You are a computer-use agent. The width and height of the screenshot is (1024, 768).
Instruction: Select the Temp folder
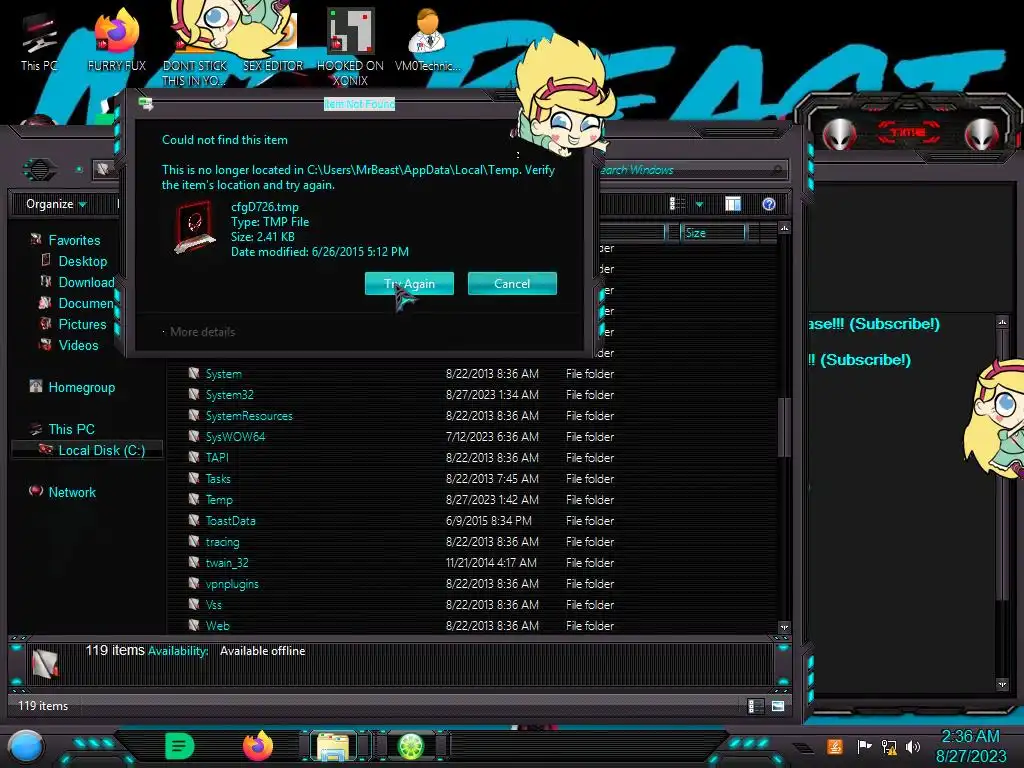point(219,500)
